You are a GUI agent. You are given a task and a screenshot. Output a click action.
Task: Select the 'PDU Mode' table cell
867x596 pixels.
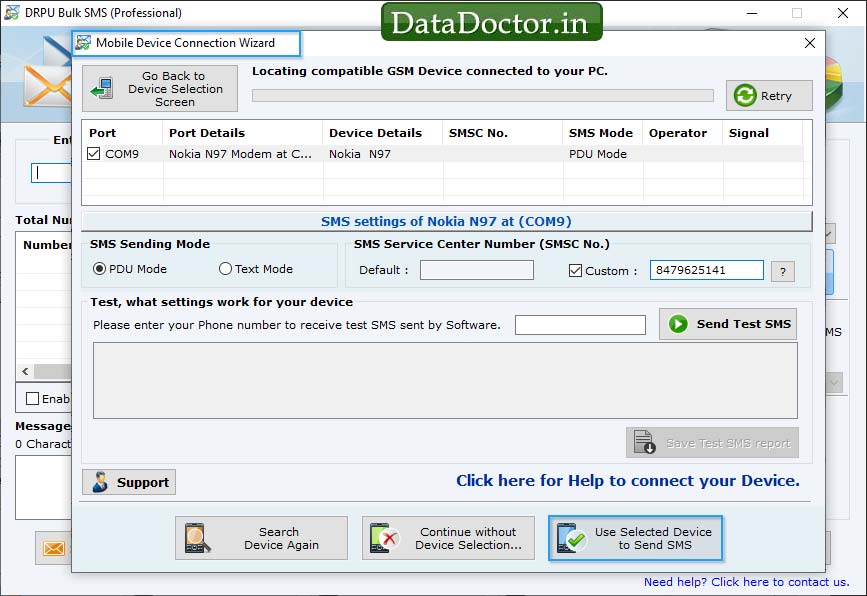click(x=603, y=154)
